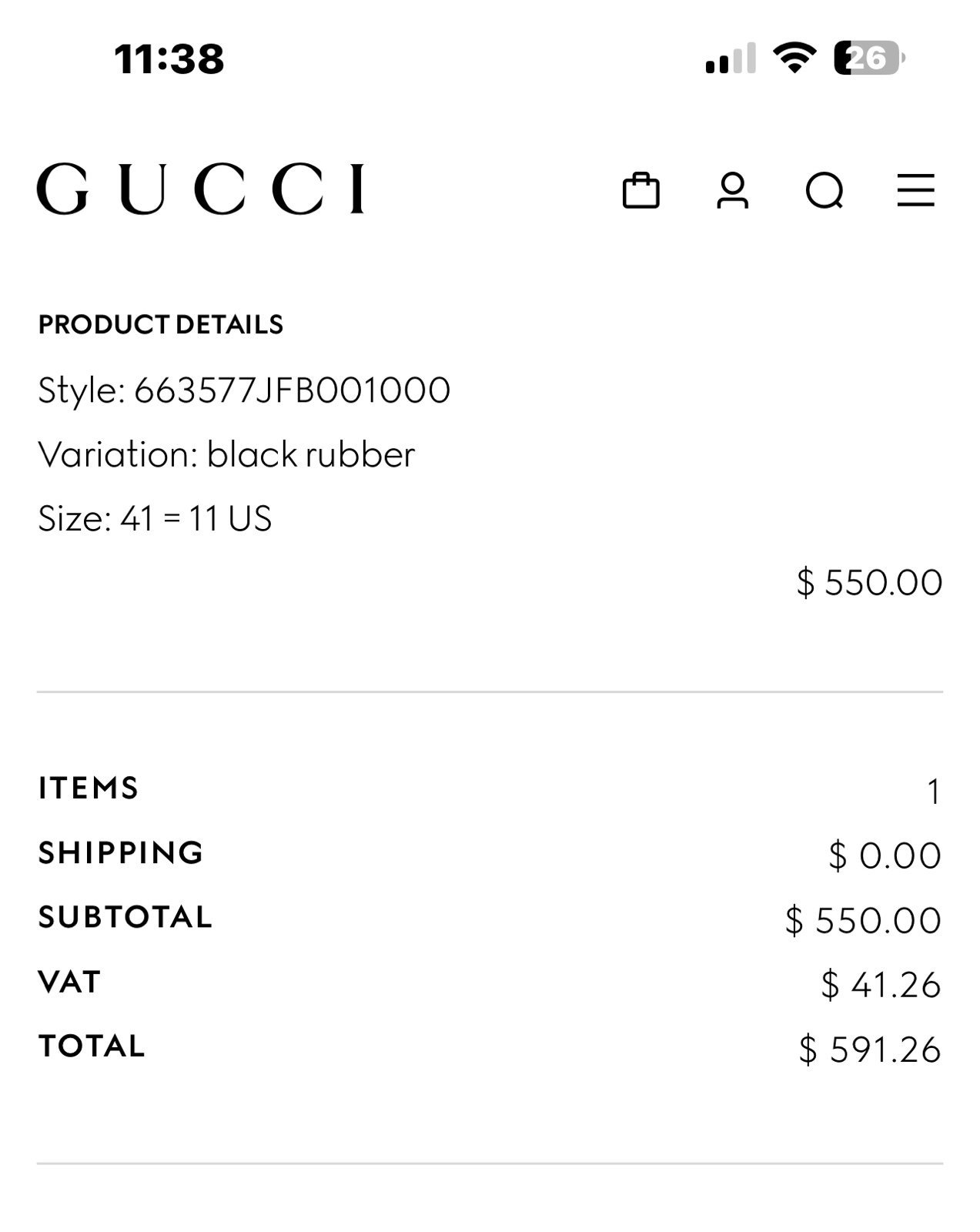Tap the Wi-Fi status icon
Viewport: 980px width, 1232px height.
point(794,58)
